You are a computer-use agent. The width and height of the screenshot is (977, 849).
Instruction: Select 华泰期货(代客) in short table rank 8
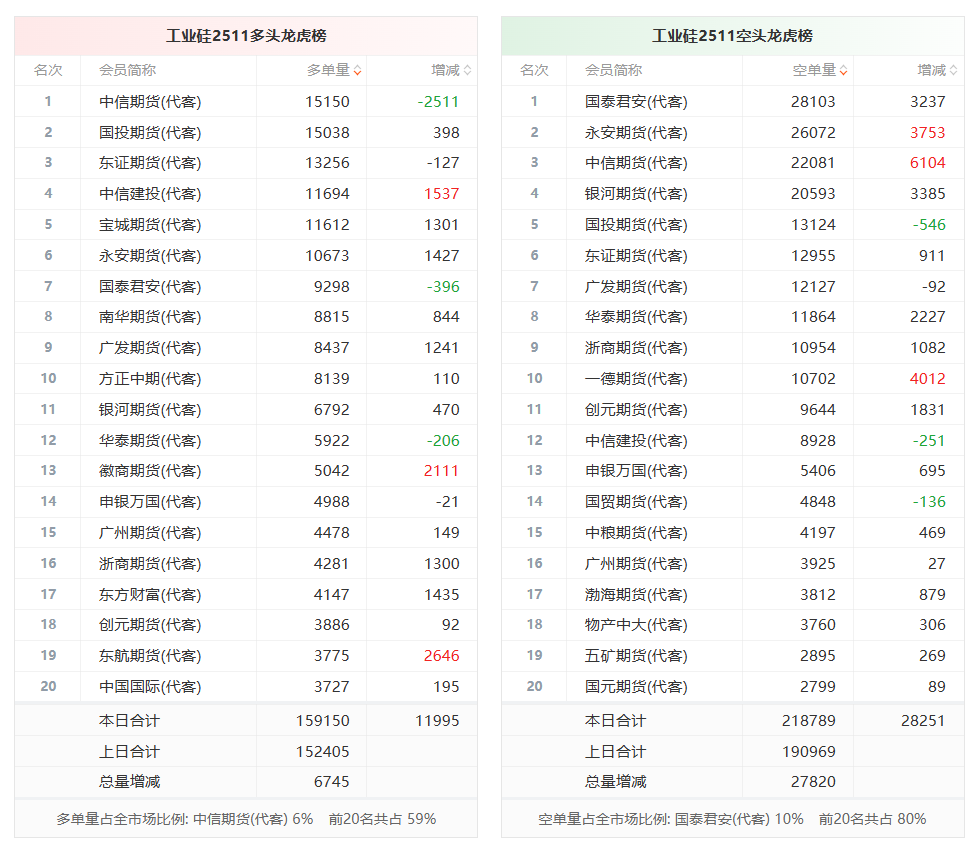coord(636,317)
